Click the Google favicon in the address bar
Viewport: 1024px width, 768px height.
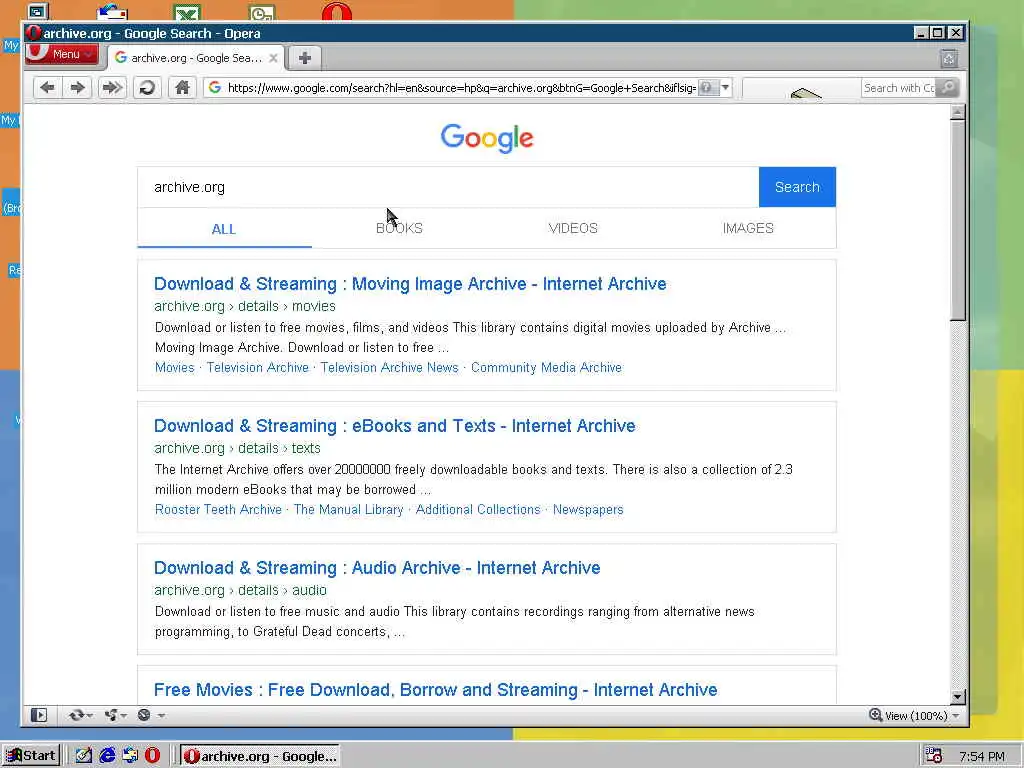tap(215, 88)
